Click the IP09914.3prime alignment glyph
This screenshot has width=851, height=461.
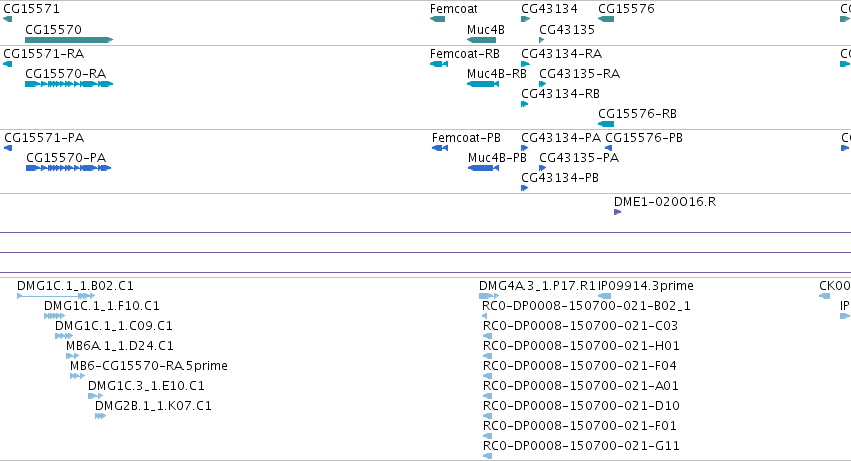(605, 296)
